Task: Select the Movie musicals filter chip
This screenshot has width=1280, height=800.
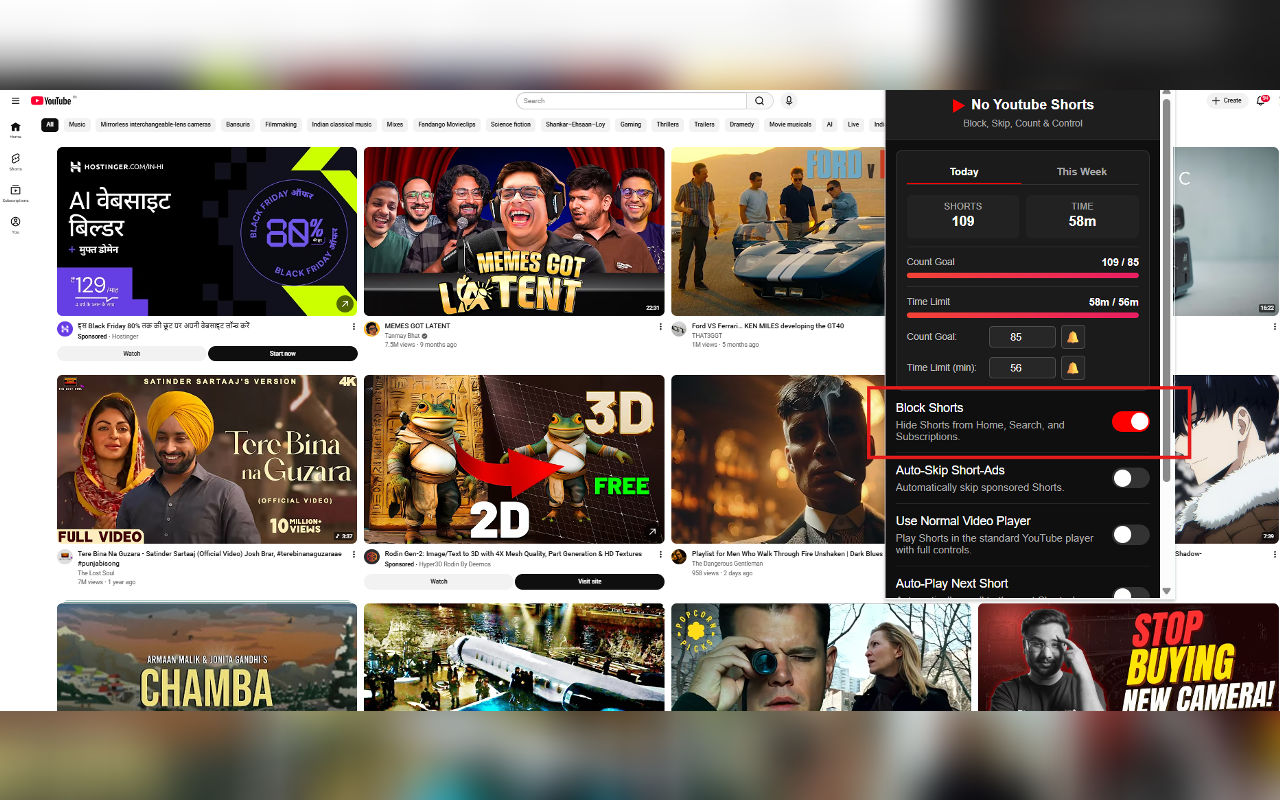Action: coord(790,125)
